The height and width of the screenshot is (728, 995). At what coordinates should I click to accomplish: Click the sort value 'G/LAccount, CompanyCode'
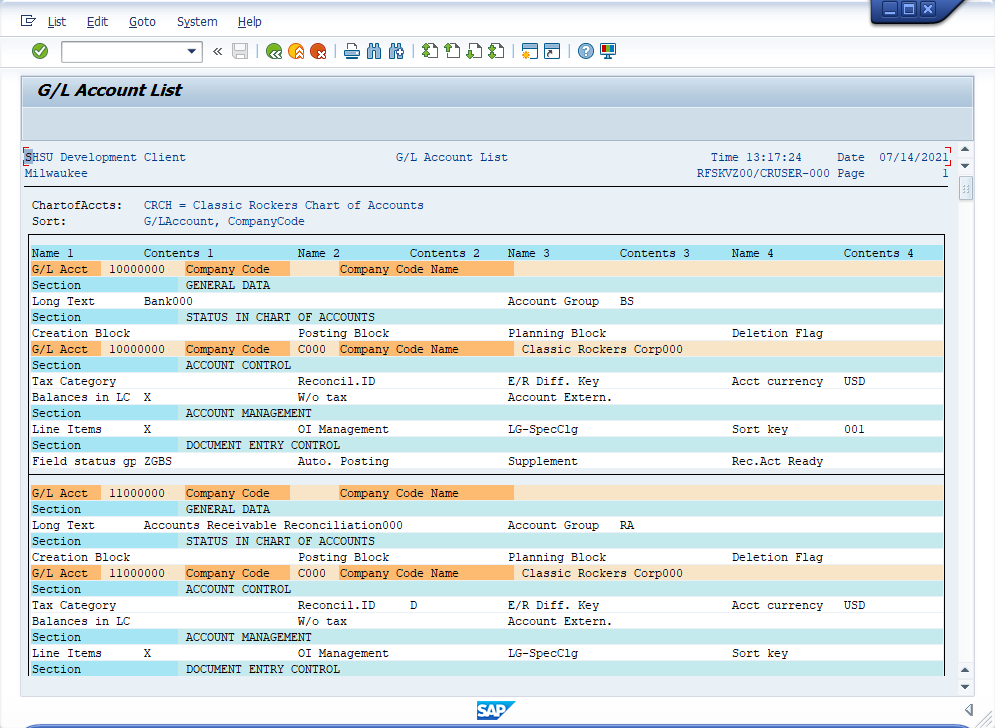(224, 222)
